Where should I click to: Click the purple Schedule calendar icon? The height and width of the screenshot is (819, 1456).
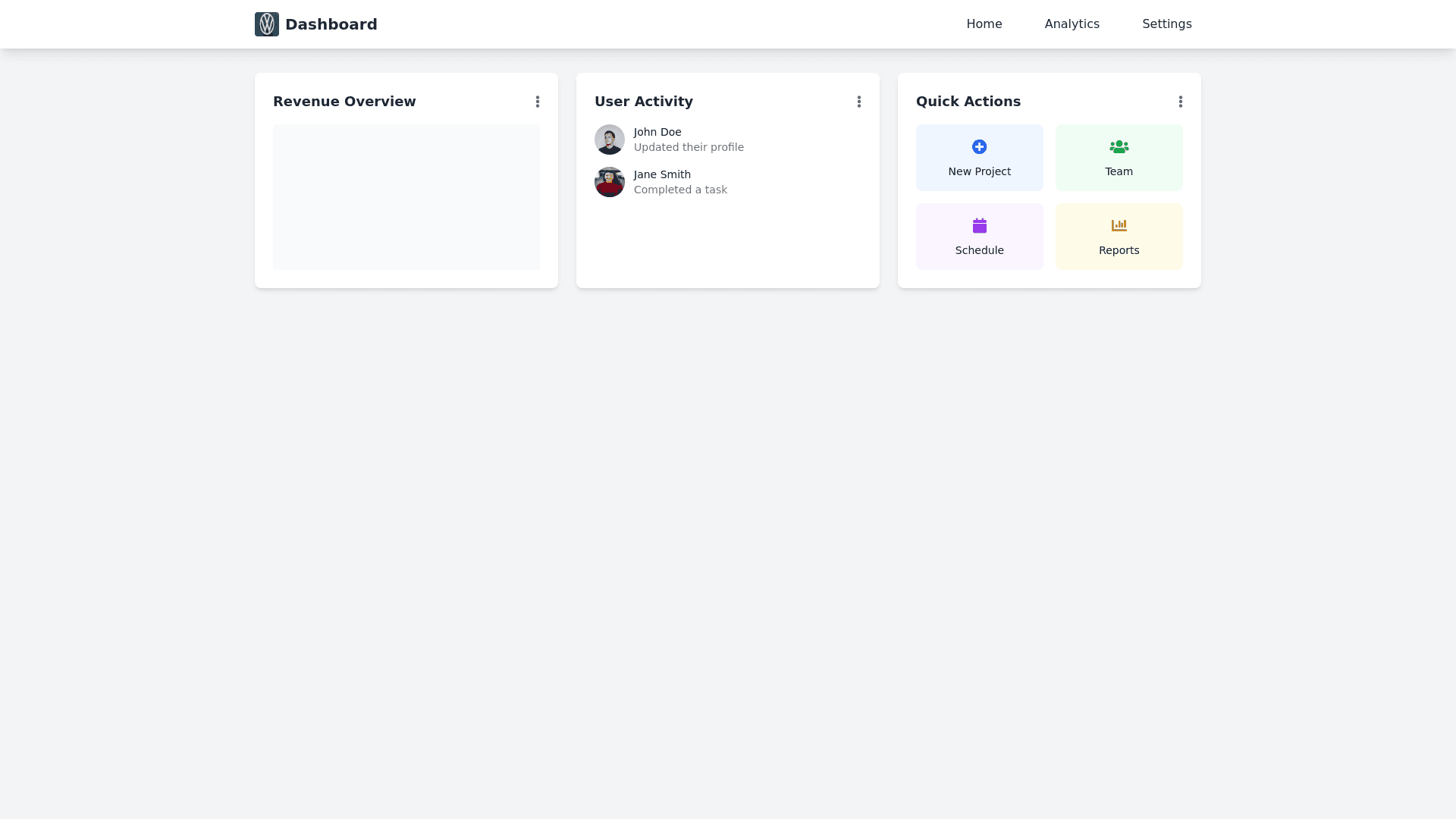979,225
